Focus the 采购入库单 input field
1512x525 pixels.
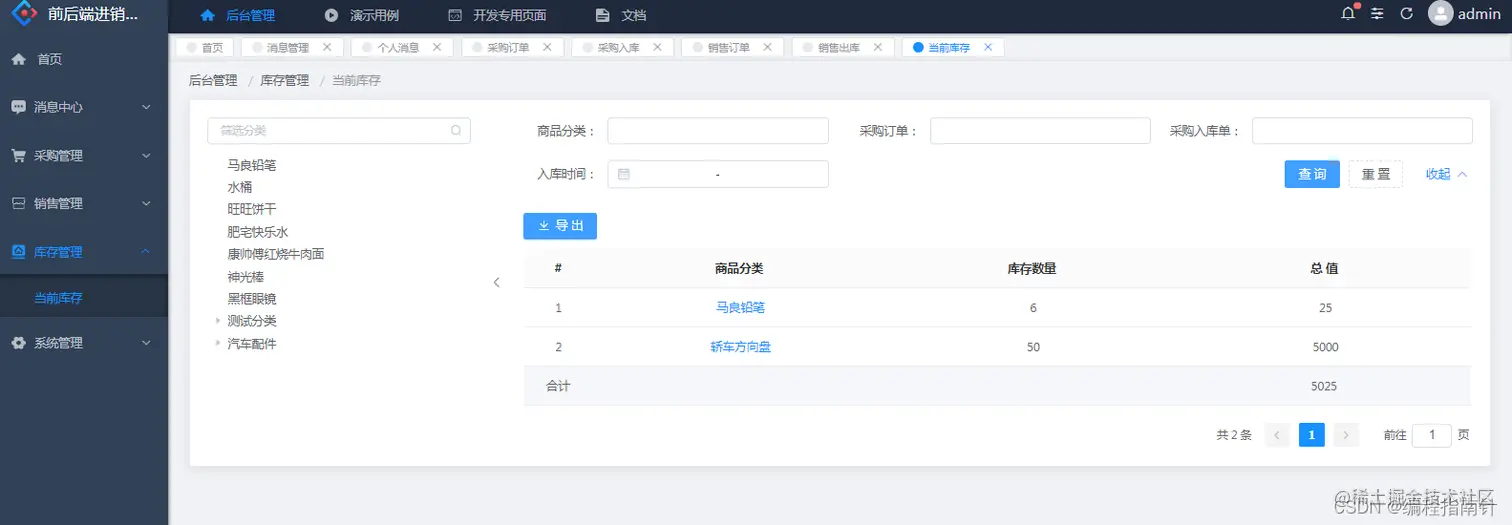(x=1362, y=131)
